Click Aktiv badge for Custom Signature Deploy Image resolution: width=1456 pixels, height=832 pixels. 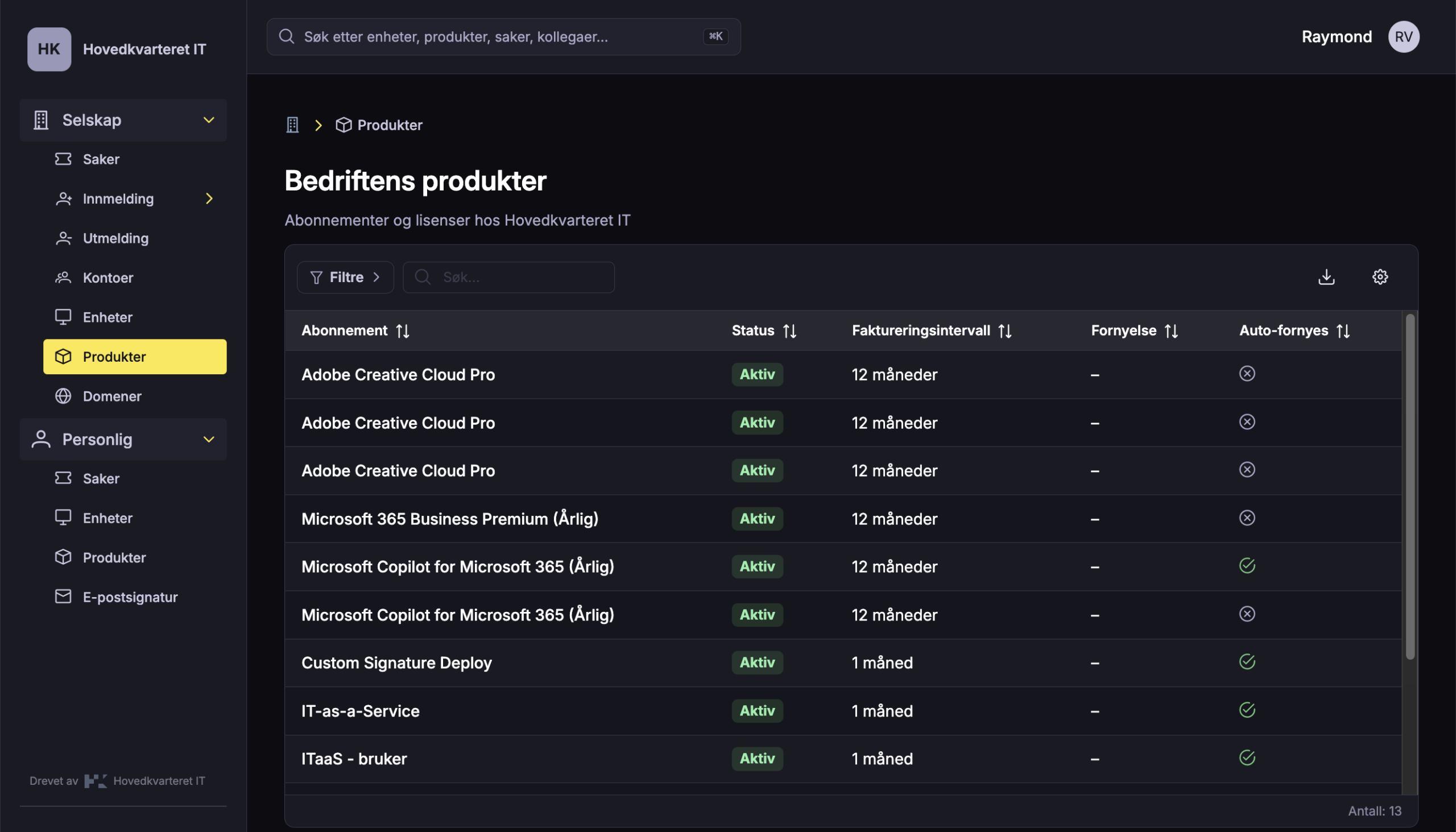tap(757, 663)
